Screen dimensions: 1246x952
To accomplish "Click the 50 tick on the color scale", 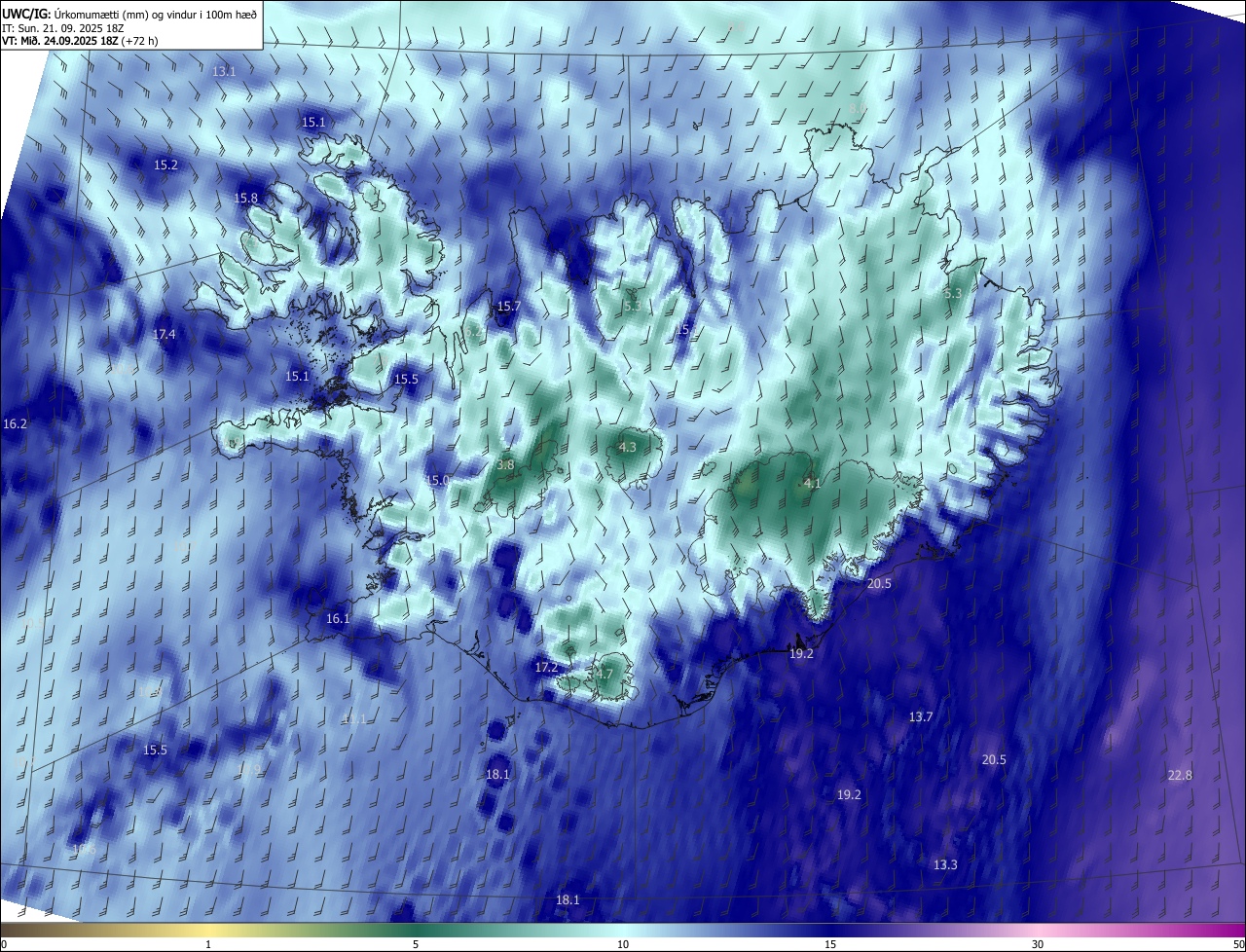I will (1238, 944).
